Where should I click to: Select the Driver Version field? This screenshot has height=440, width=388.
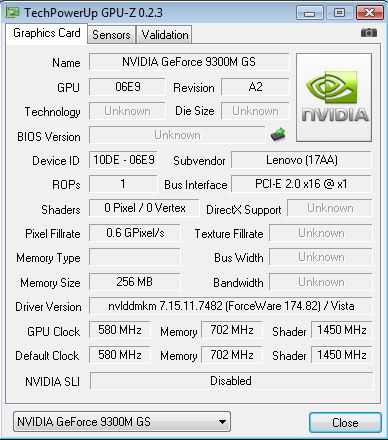(231, 306)
